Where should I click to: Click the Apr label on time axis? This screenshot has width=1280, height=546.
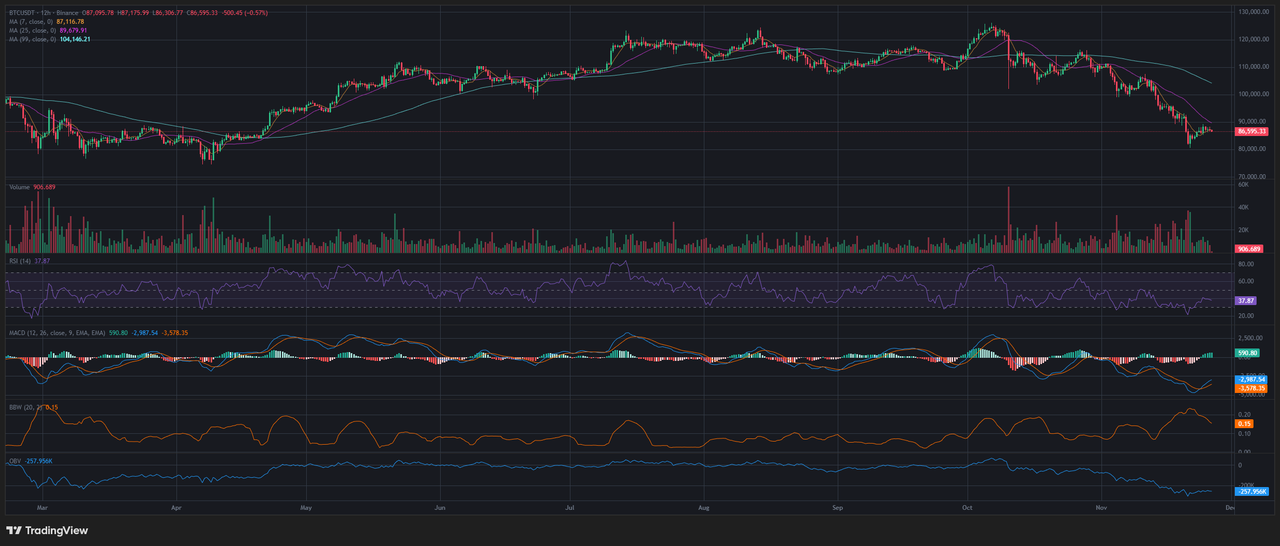175,508
